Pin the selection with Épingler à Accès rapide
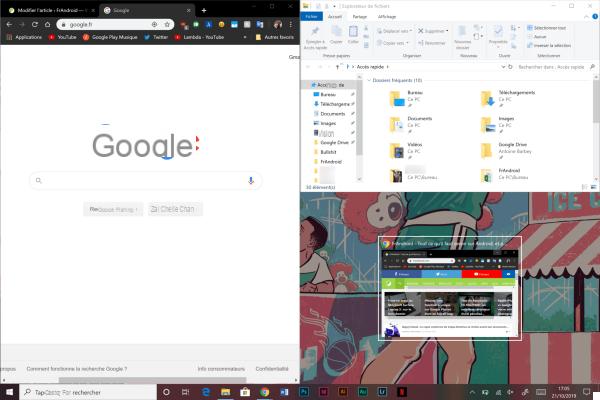The height and width of the screenshot is (400, 600). (315, 38)
